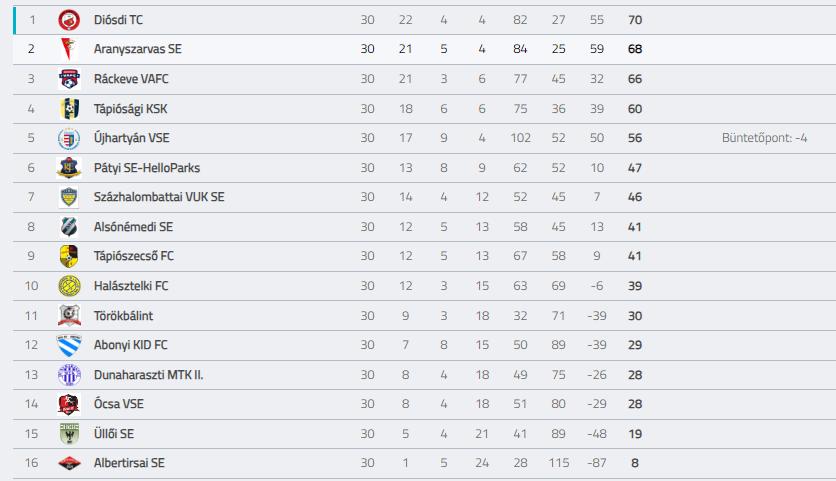The width and height of the screenshot is (836, 481).
Task: Select the Üllői SE team name
Action: 114,434
